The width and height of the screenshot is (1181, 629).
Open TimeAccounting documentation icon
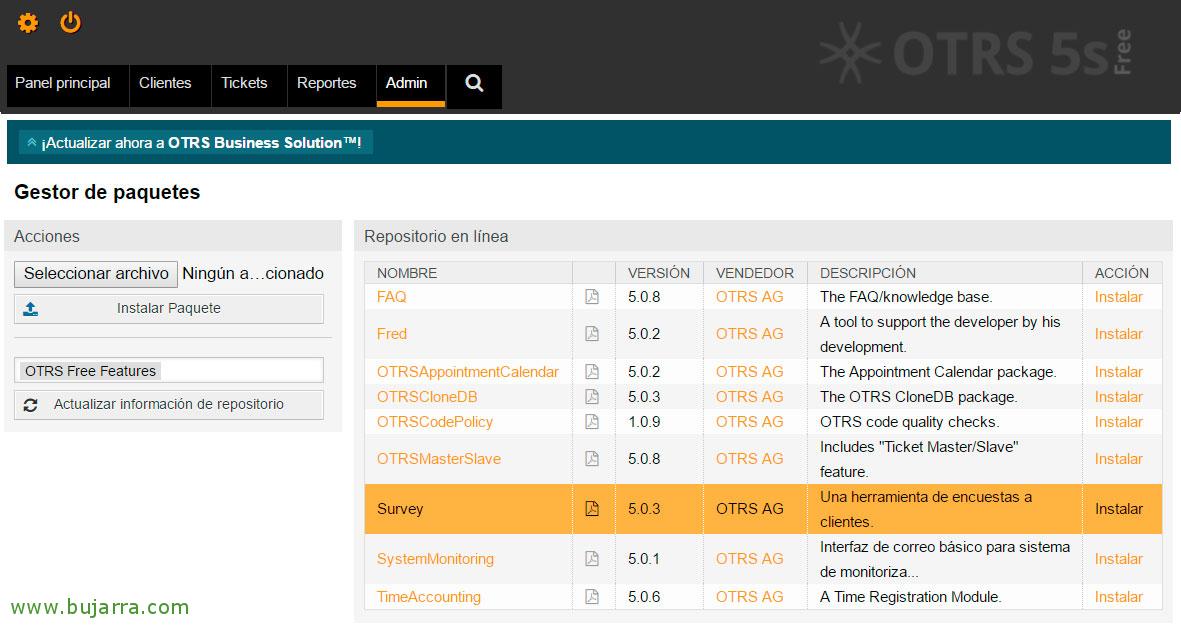pos(592,597)
